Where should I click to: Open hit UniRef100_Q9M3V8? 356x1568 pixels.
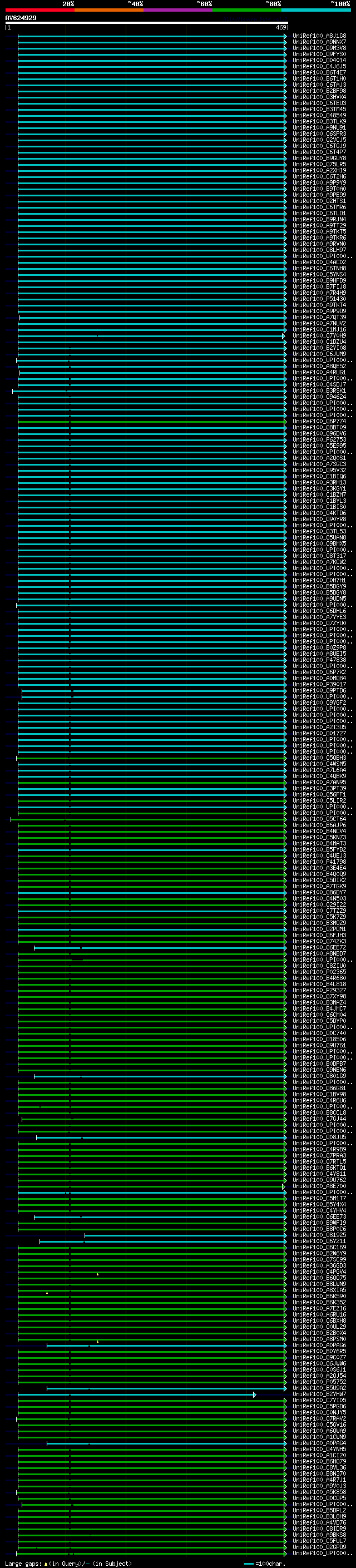(x=319, y=48)
